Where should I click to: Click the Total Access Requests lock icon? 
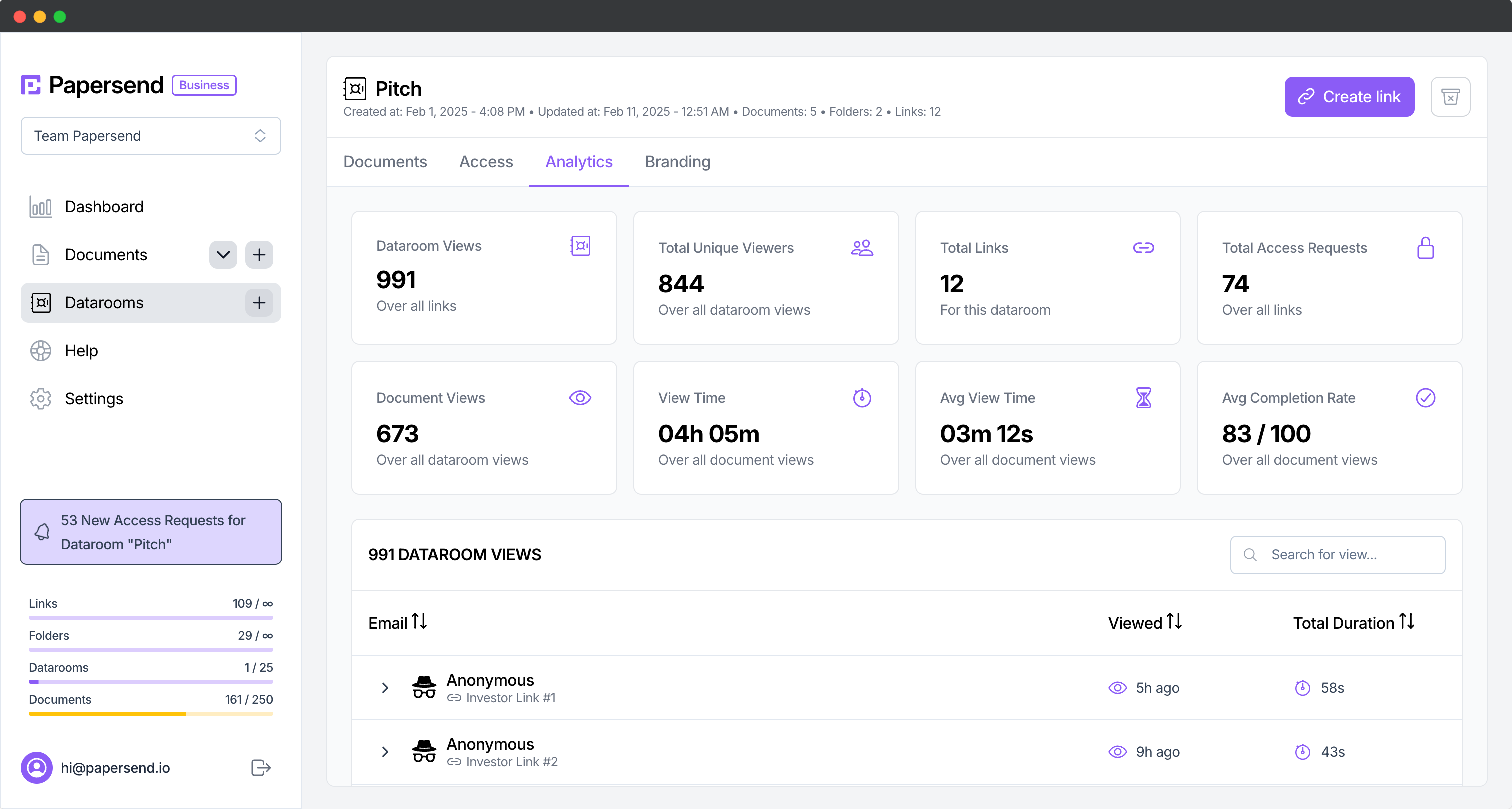coord(1425,248)
